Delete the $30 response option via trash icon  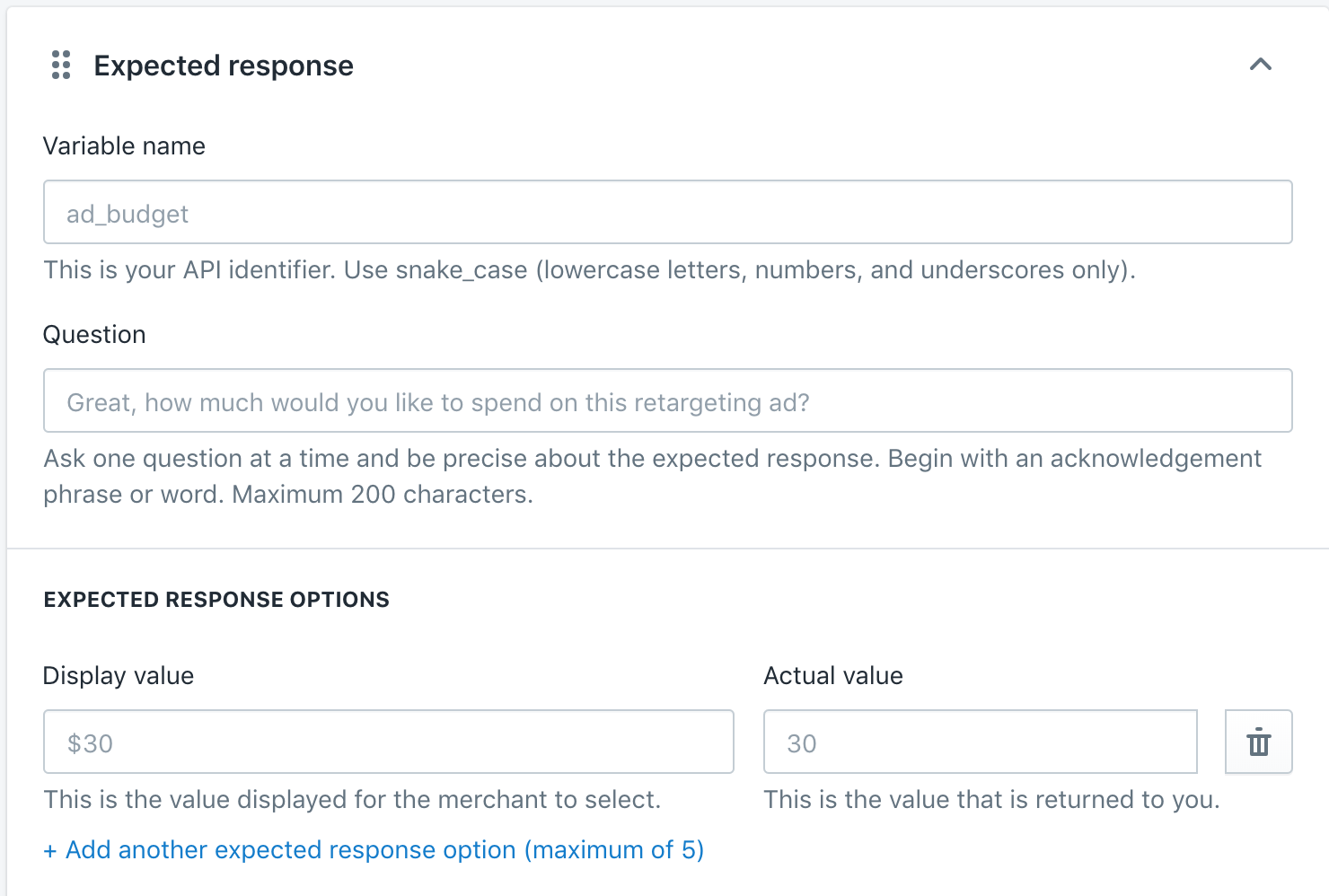(x=1259, y=742)
